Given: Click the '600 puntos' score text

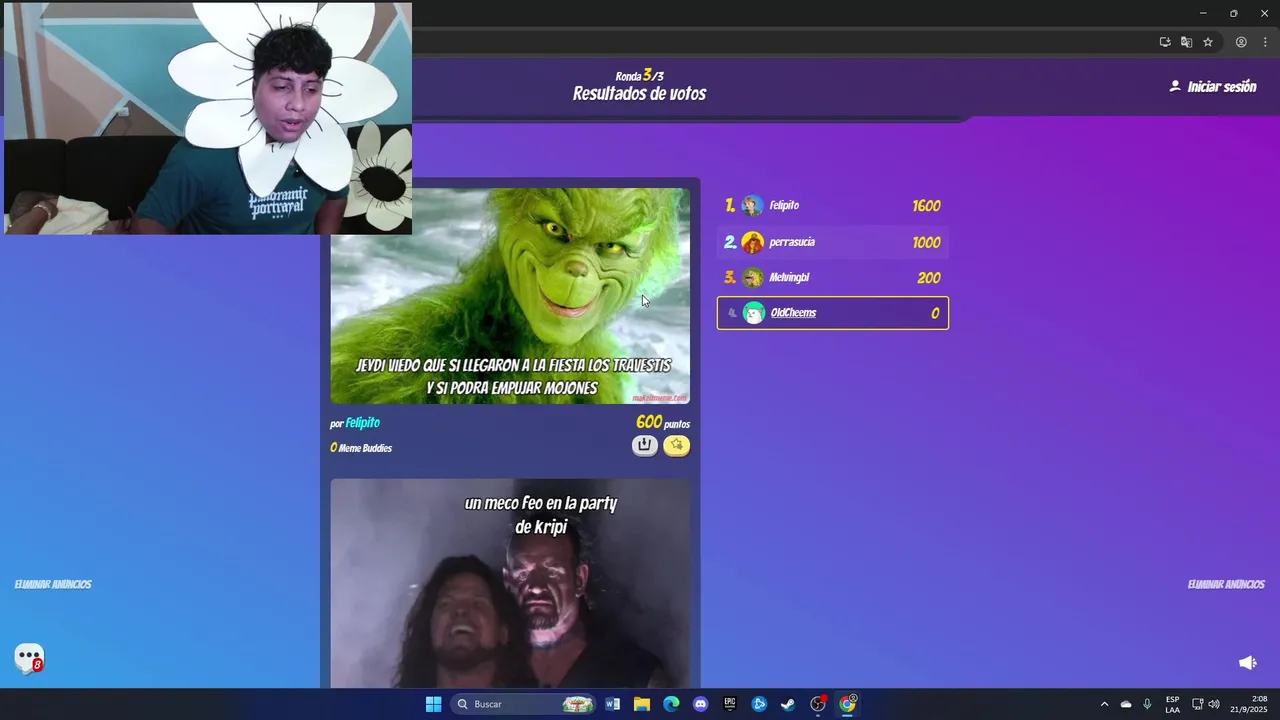Looking at the screenshot, I should pos(662,423).
